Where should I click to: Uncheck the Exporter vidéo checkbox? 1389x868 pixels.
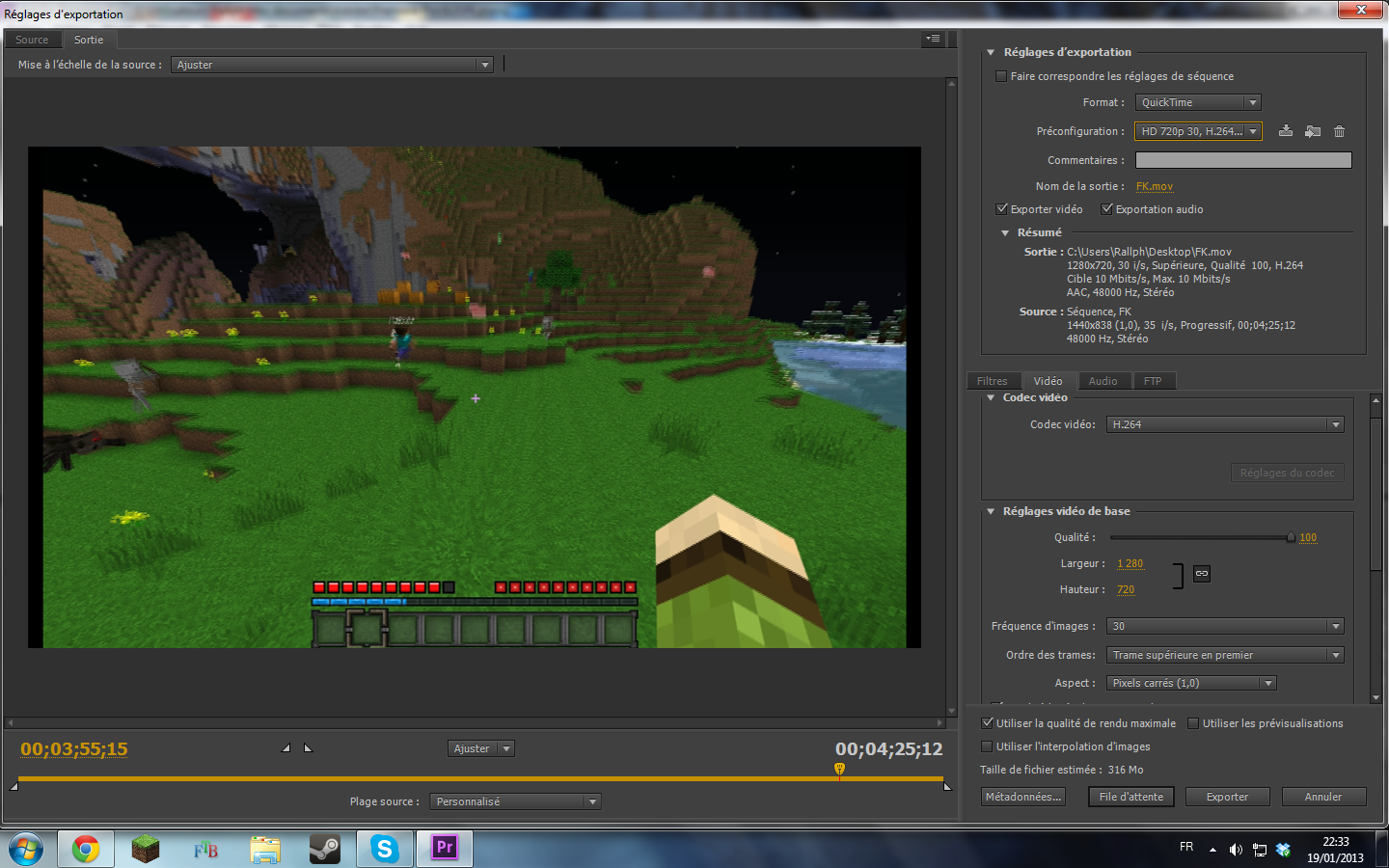[1002, 209]
